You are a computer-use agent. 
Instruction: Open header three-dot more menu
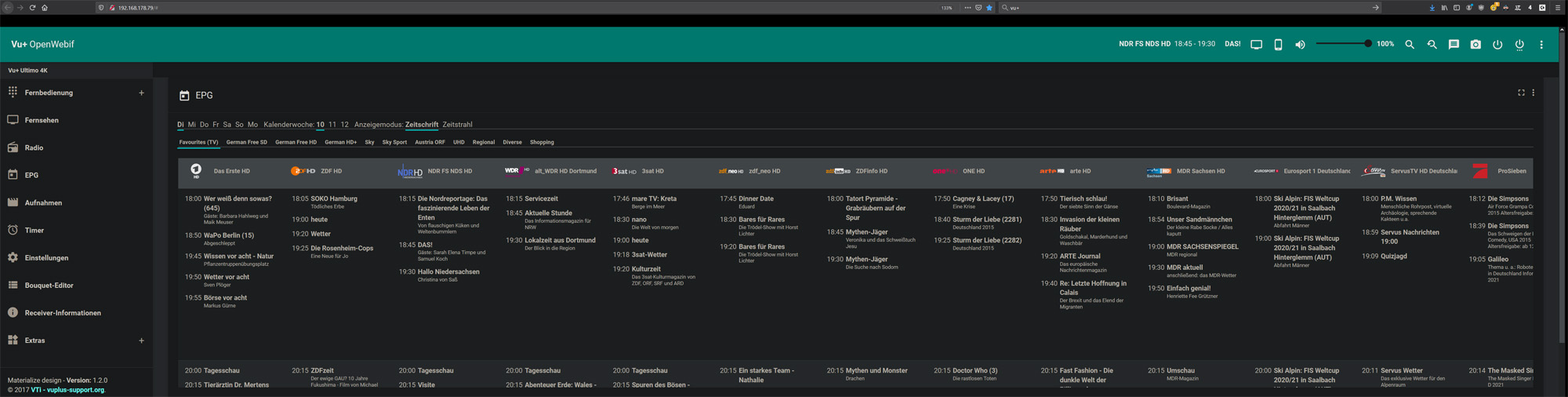point(1541,45)
